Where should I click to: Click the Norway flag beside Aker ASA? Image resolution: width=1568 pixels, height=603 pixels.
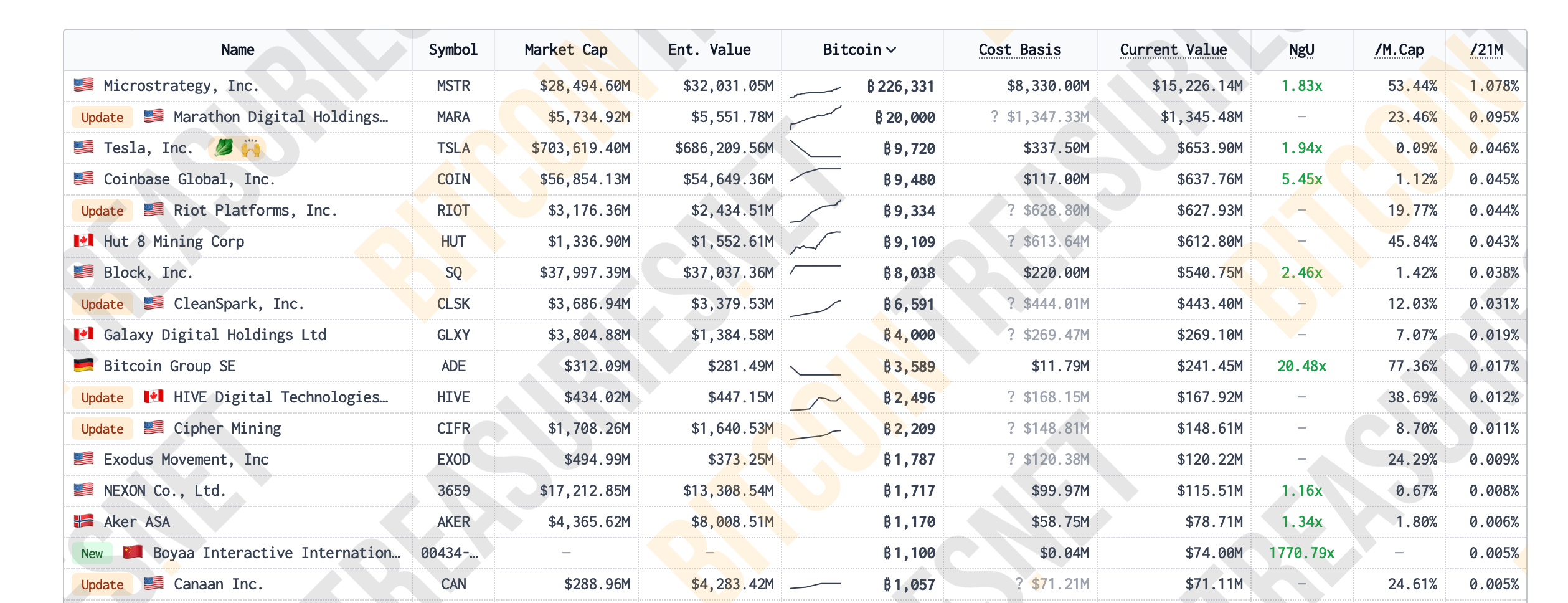point(83,521)
